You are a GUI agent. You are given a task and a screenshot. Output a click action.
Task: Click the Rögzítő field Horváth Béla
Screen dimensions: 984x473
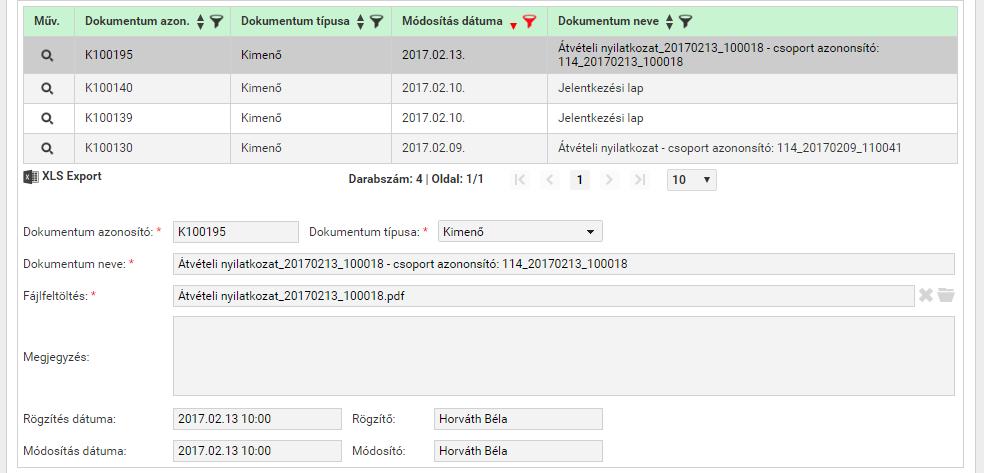(x=518, y=418)
